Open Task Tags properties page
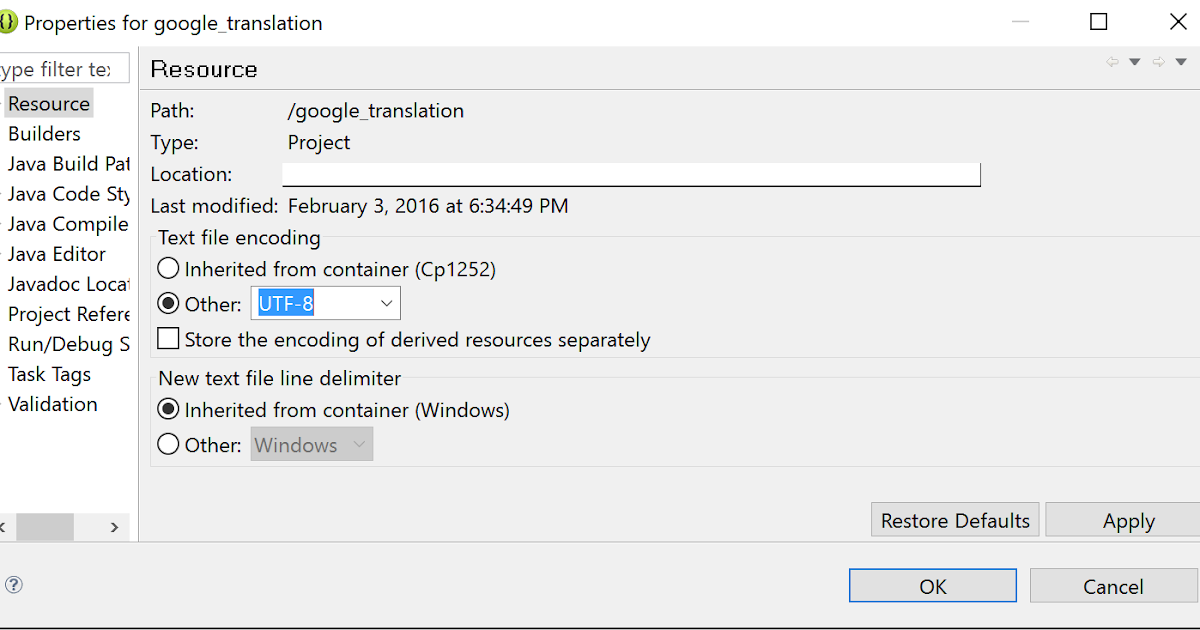This screenshot has height=630, width=1200. 49,374
